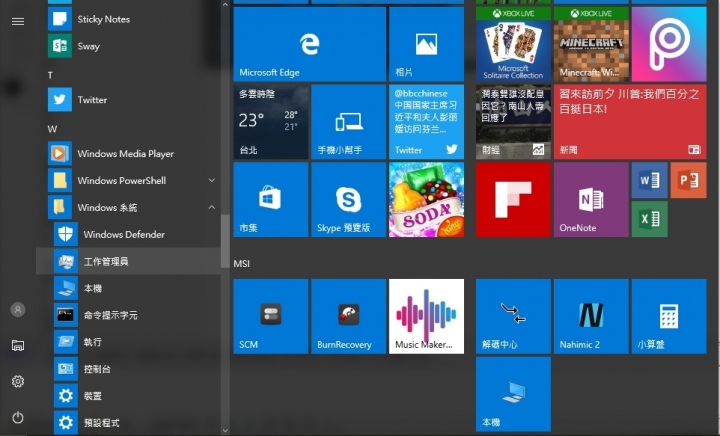The height and width of the screenshot is (436, 720).
Task: Open the Nahimic 2 tile
Action: 591,316
